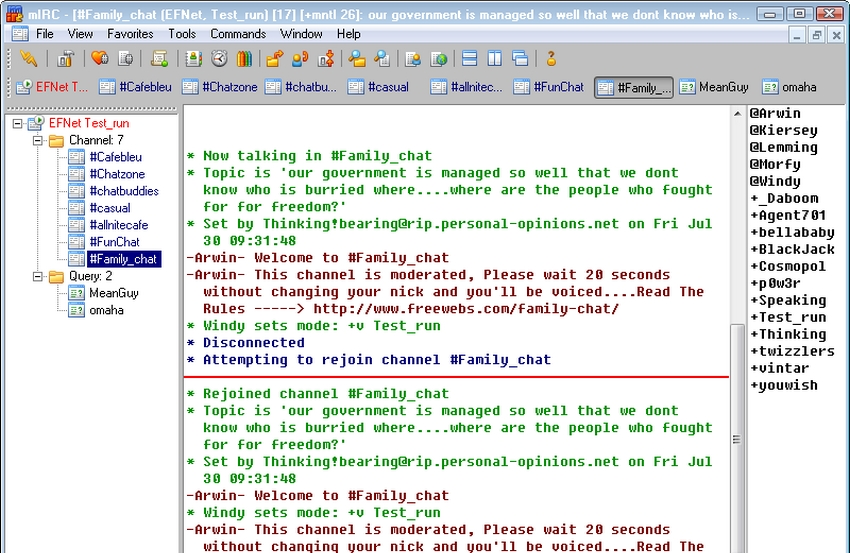Open mIRC Options hammer icon
This screenshot has width=850, height=553.
(66, 59)
